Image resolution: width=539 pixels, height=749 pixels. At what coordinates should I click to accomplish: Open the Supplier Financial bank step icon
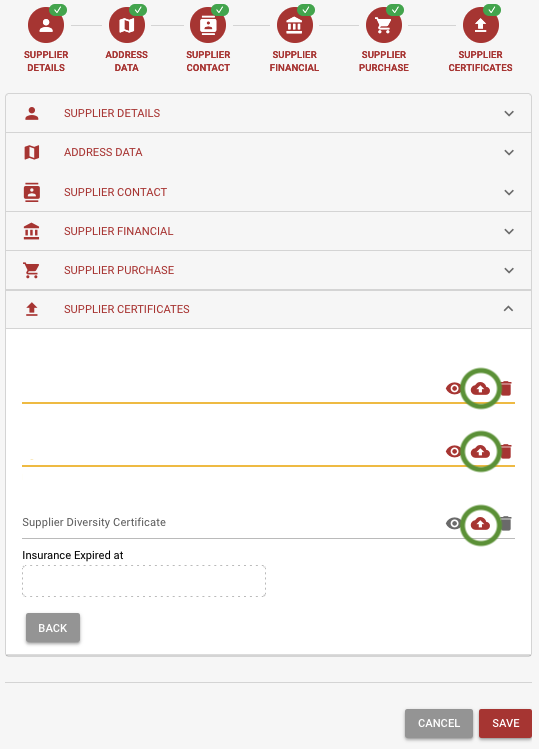(x=295, y=25)
